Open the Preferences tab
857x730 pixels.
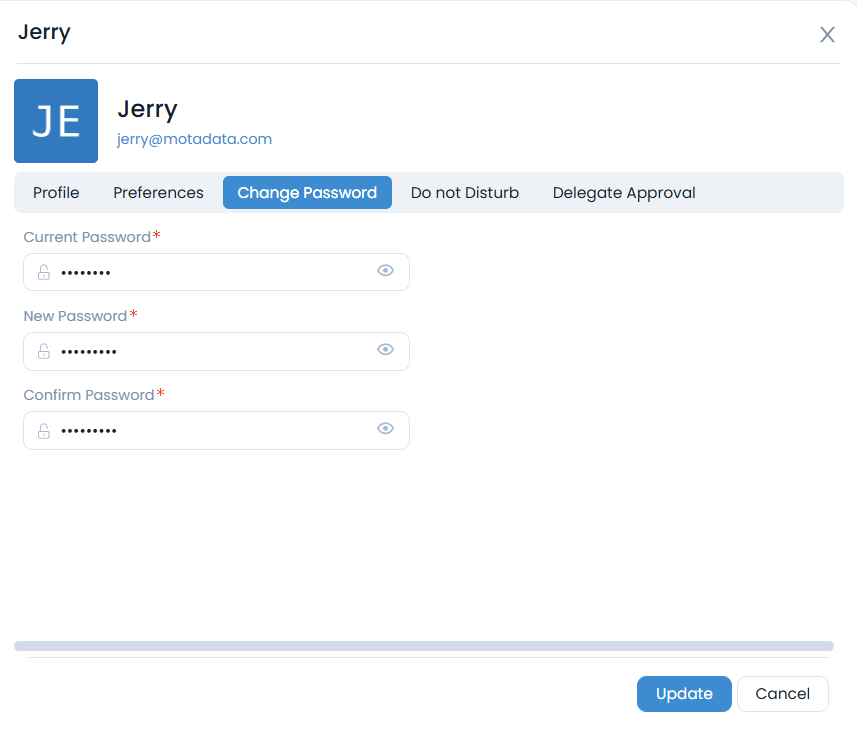tap(158, 193)
